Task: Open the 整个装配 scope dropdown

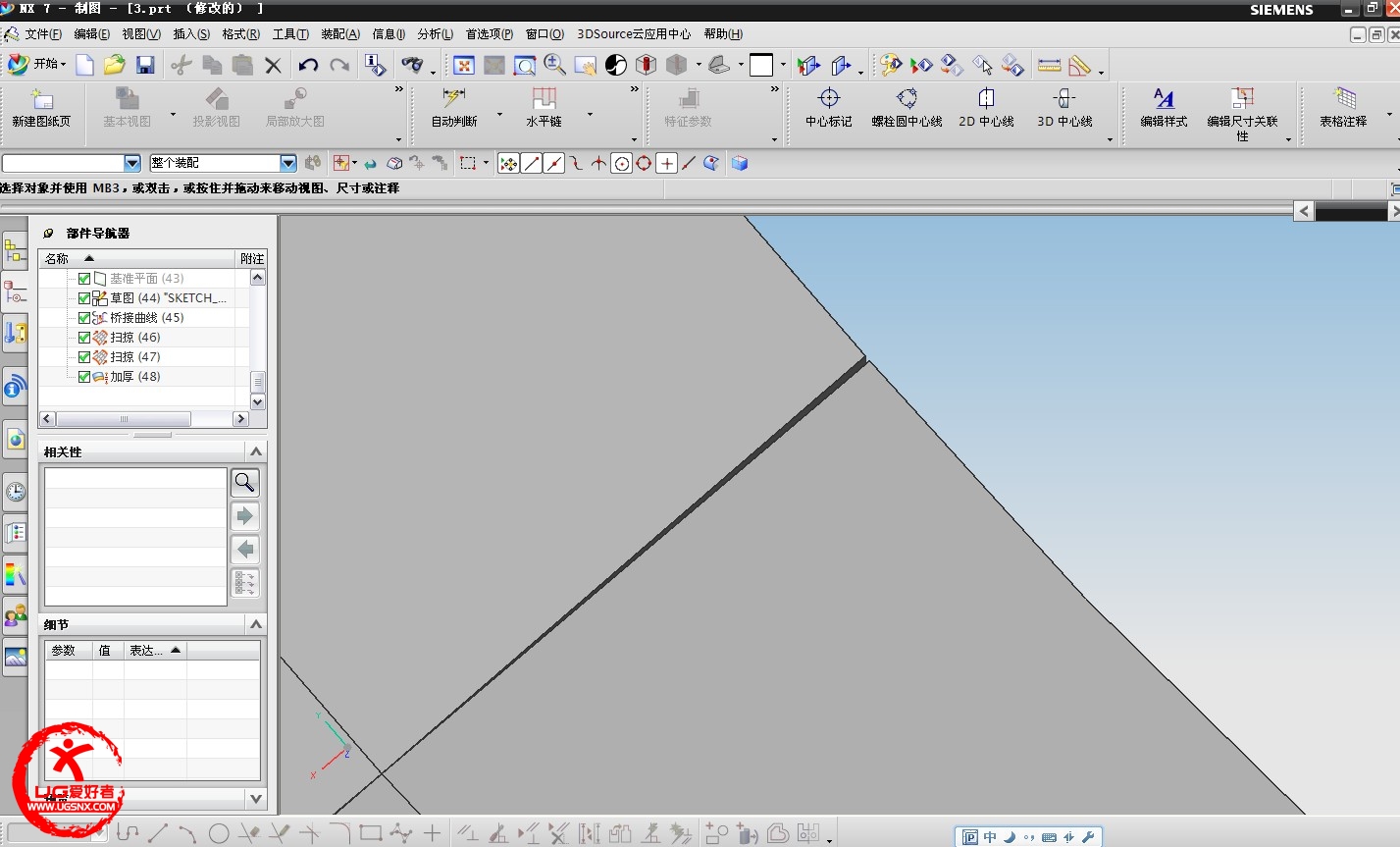Action: [288, 163]
